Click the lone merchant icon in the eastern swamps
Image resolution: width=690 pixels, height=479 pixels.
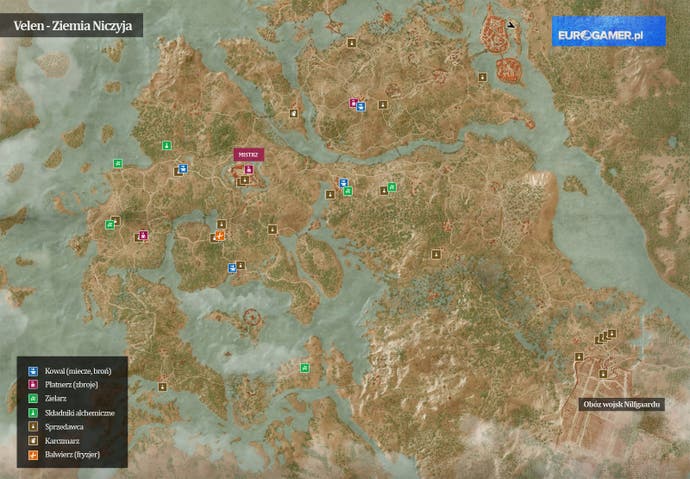tap(436, 254)
